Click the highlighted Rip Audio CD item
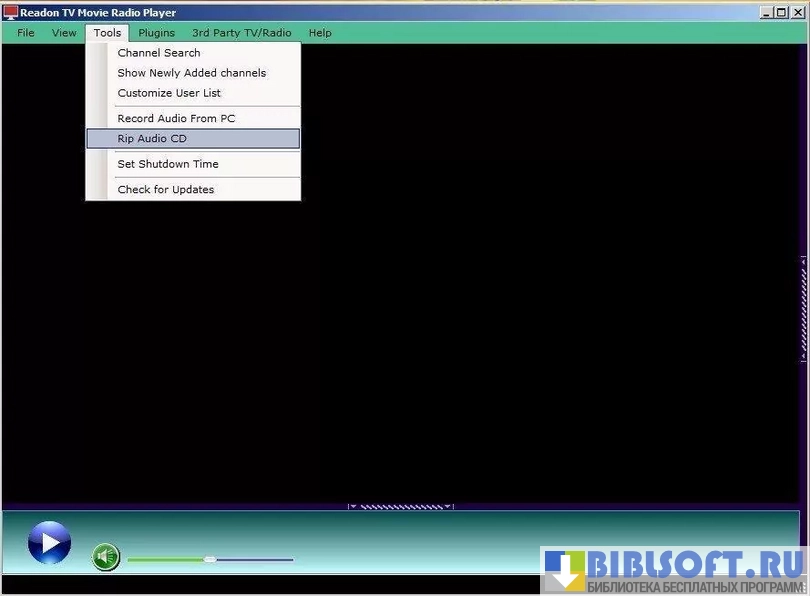Viewport: 810px width, 596px height. tap(152, 139)
